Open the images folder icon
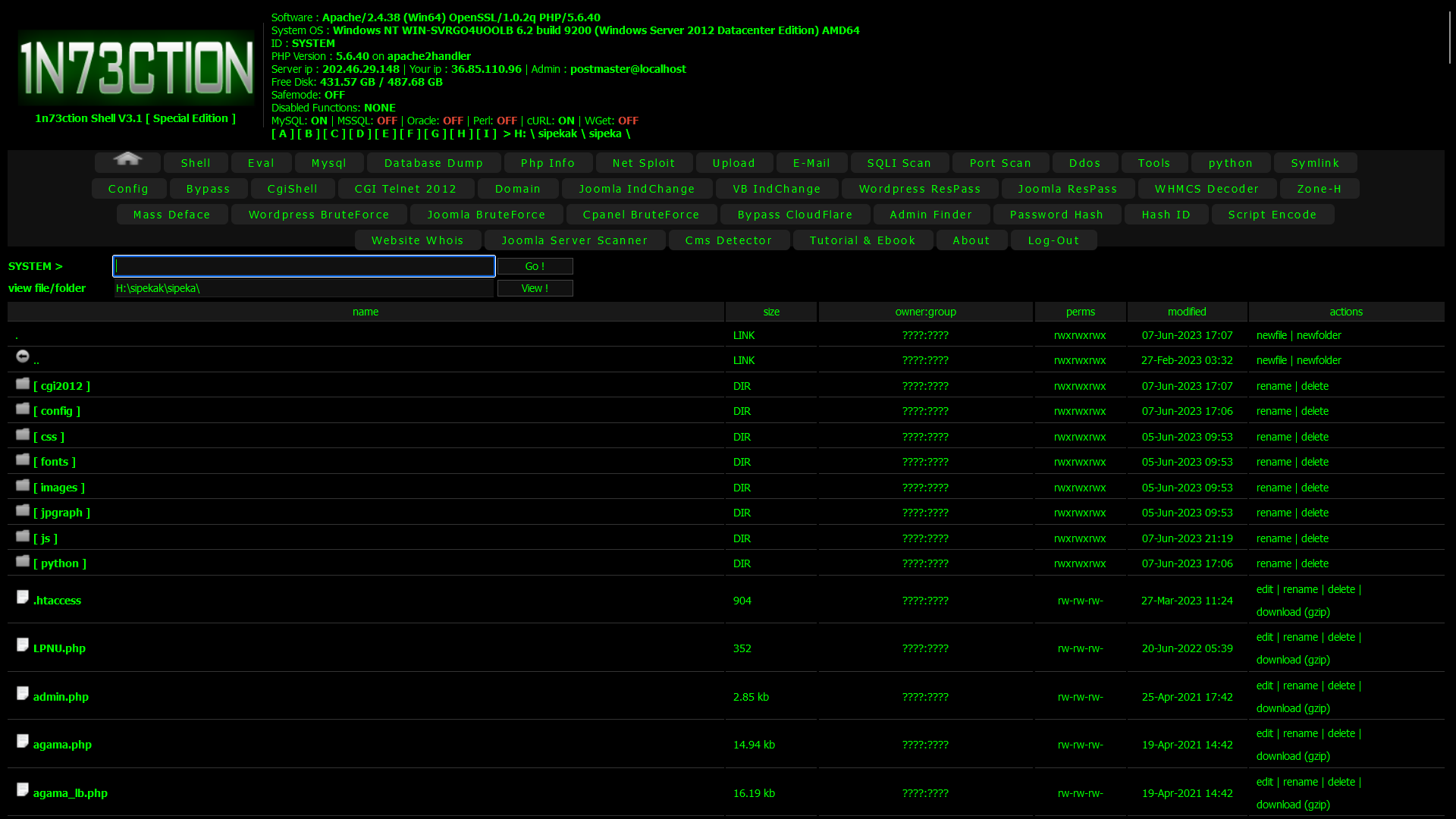The image size is (1456, 819). click(x=23, y=485)
